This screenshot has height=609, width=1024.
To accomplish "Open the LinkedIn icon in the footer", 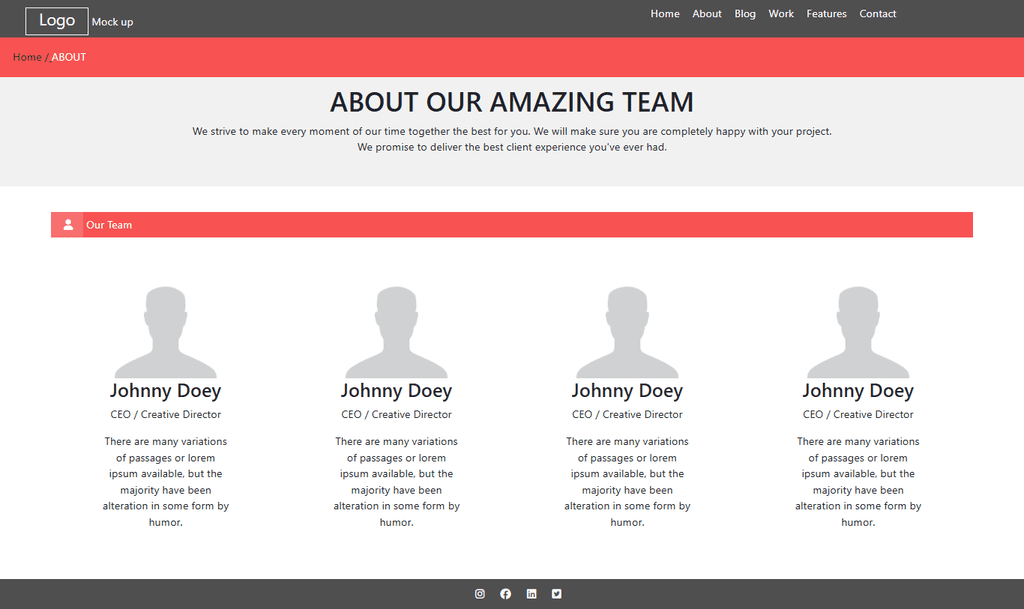I will click(x=532, y=594).
